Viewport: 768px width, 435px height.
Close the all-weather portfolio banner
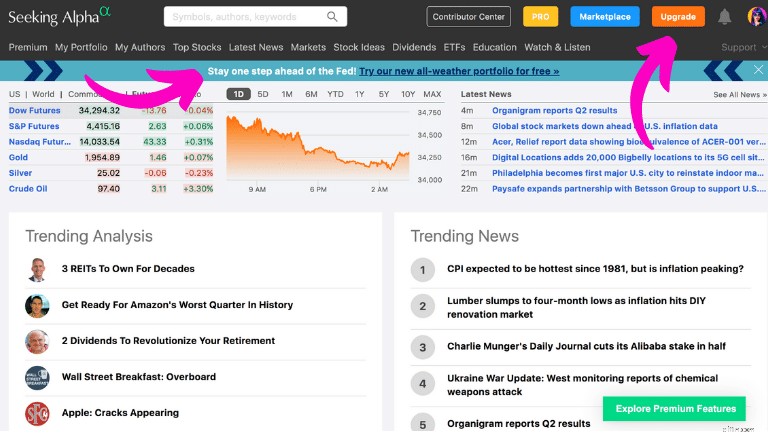point(758,70)
